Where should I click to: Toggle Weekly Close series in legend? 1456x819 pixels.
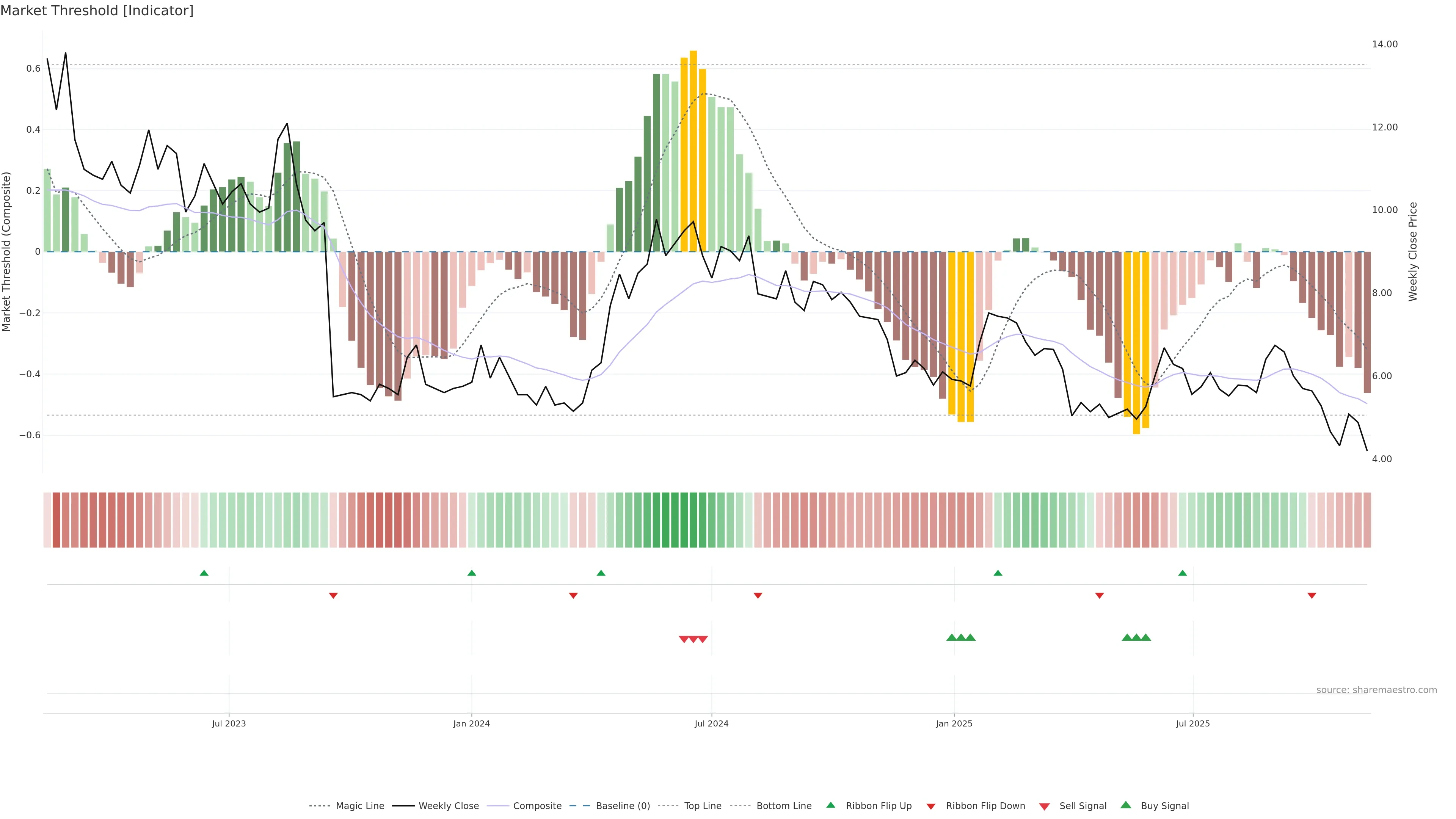(448, 806)
